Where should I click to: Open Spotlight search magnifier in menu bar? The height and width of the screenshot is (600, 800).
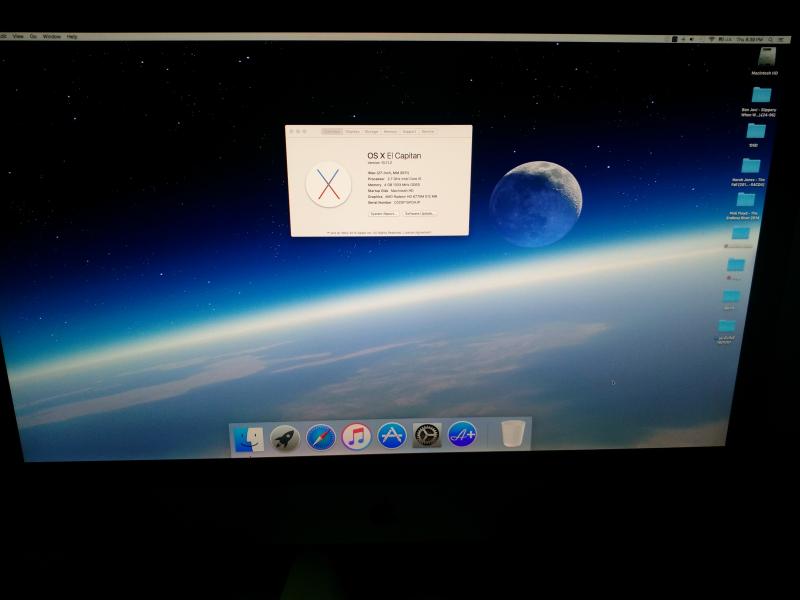[x=770, y=39]
